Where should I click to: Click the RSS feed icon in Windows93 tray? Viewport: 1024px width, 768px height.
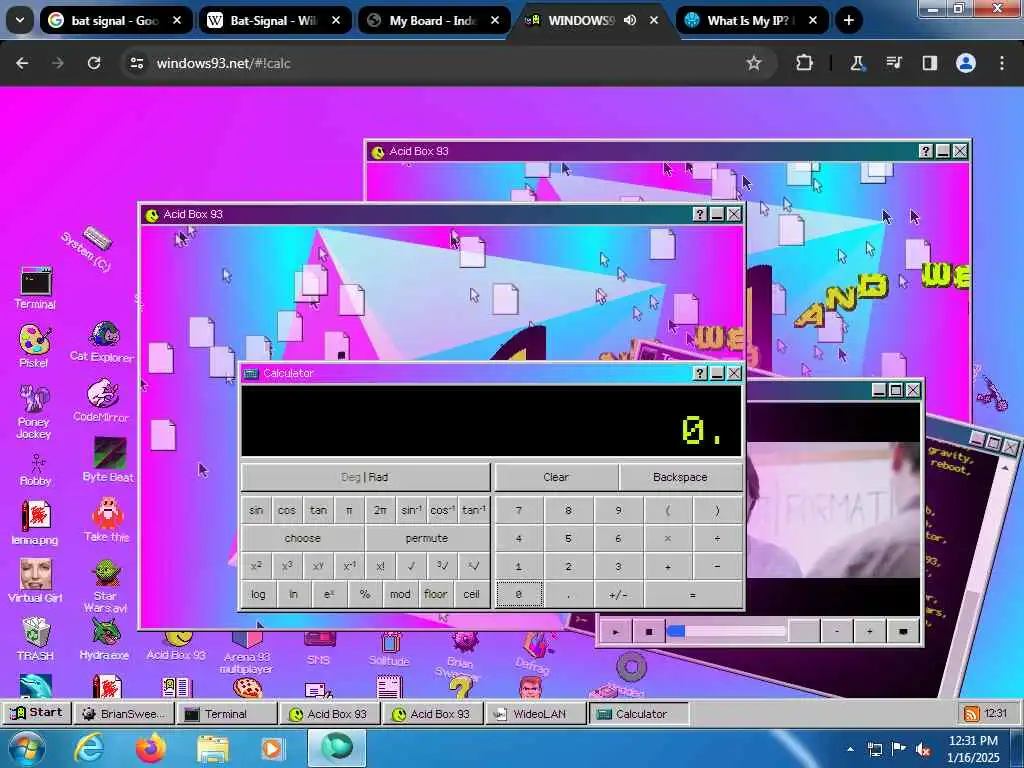pos(972,713)
